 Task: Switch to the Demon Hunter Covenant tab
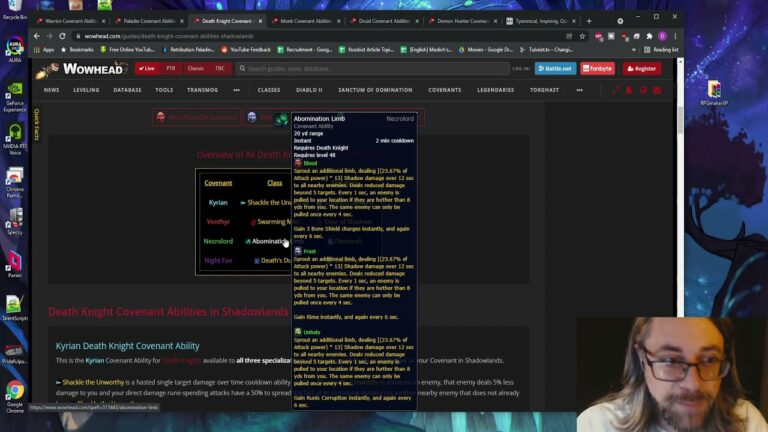(x=462, y=21)
